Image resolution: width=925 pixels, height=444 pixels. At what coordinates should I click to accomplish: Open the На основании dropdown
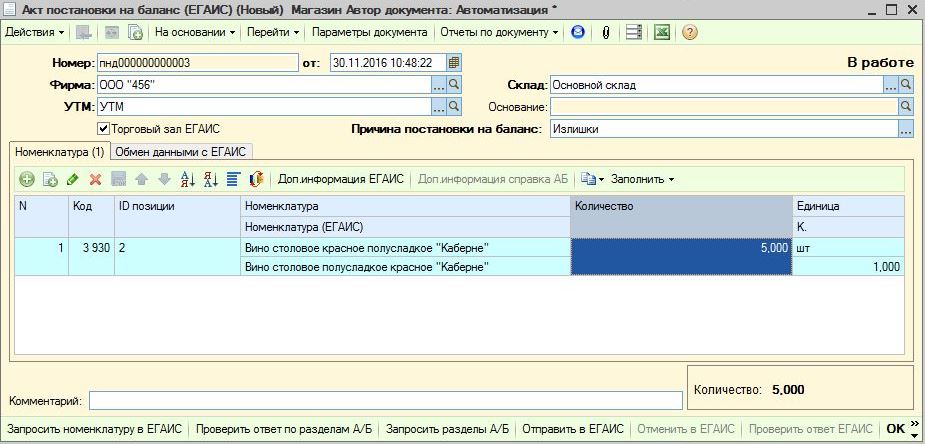pyautogui.click(x=195, y=32)
